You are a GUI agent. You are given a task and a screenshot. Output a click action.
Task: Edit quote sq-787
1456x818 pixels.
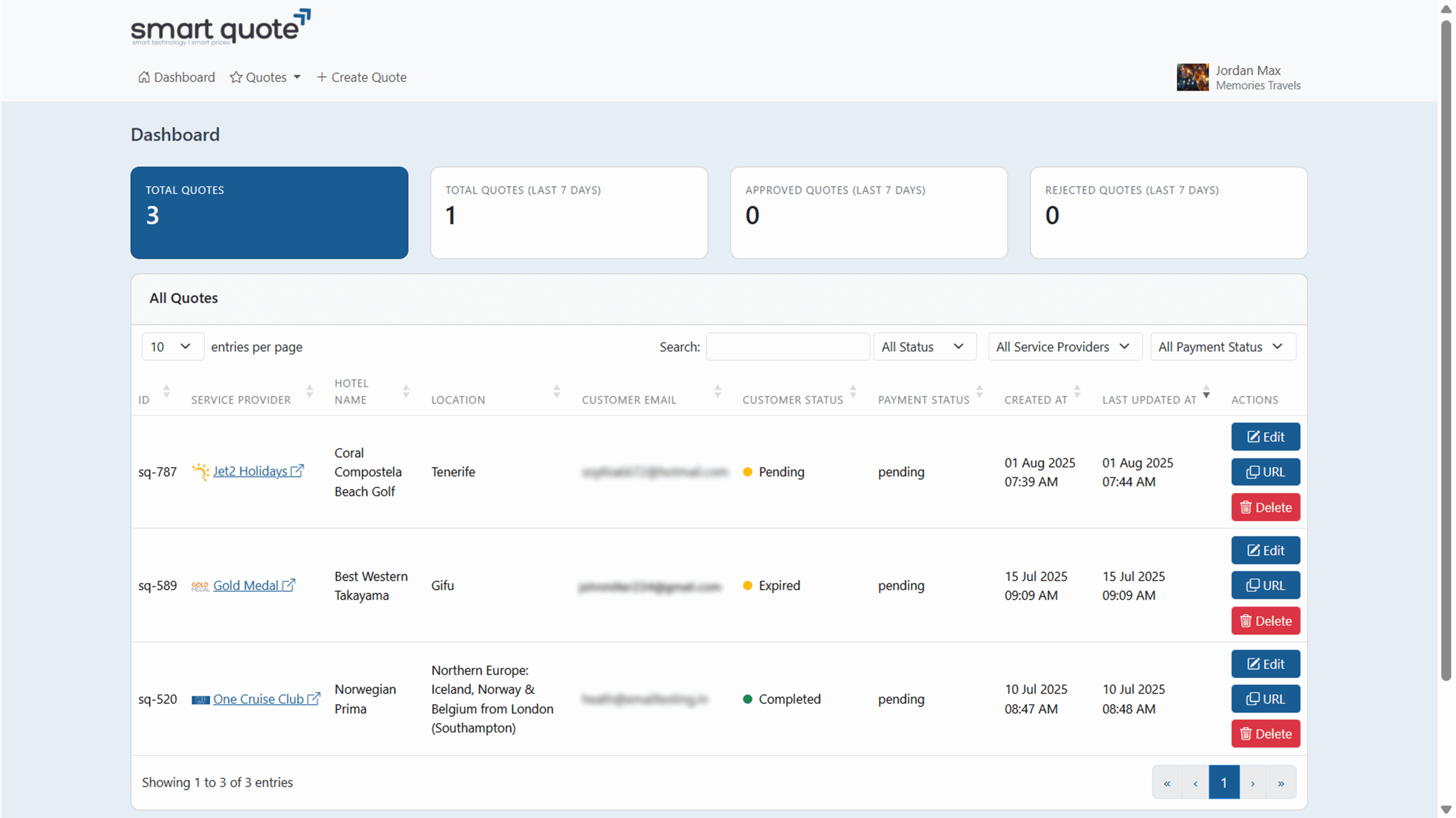click(x=1265, y=437)
